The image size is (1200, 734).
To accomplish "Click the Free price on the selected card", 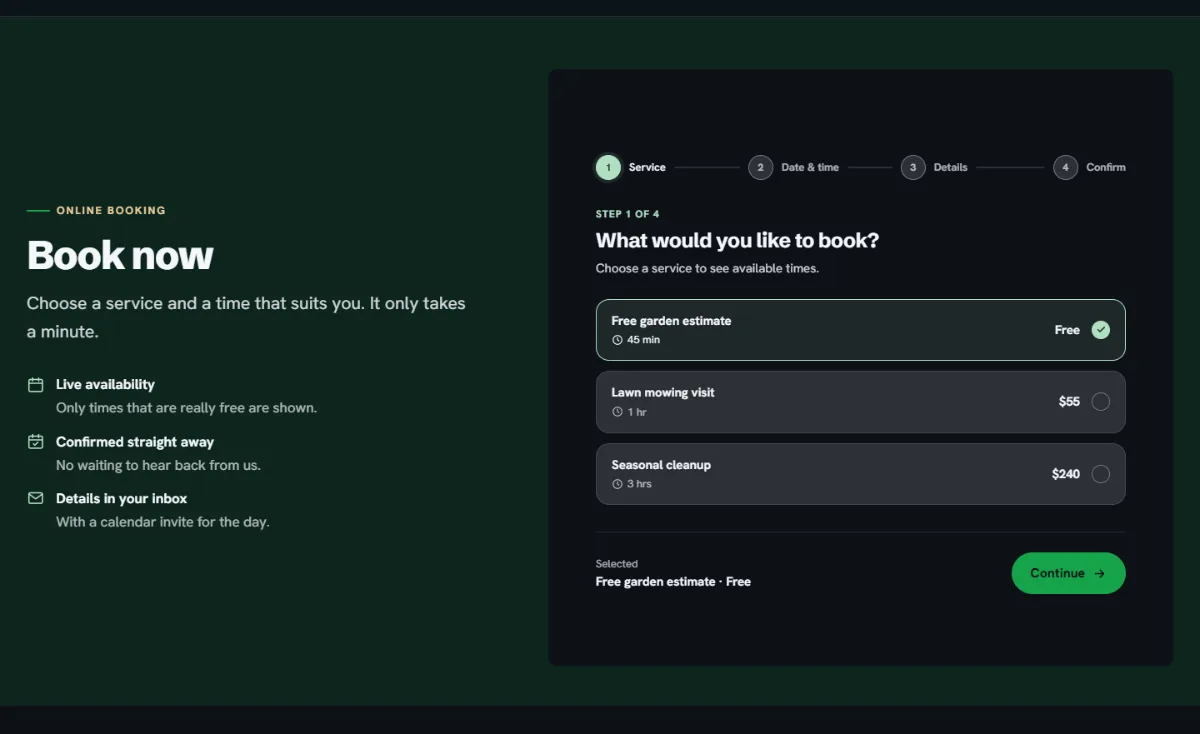I will tap(1067, 330).
